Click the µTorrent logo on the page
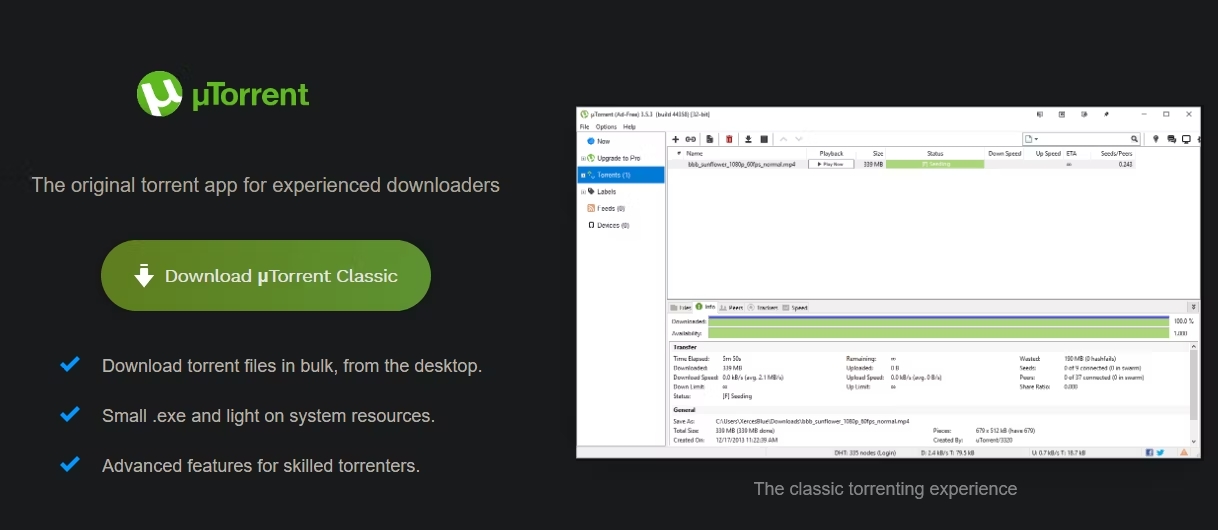This screenshot has height=530, width=1218. click(223, 95)
